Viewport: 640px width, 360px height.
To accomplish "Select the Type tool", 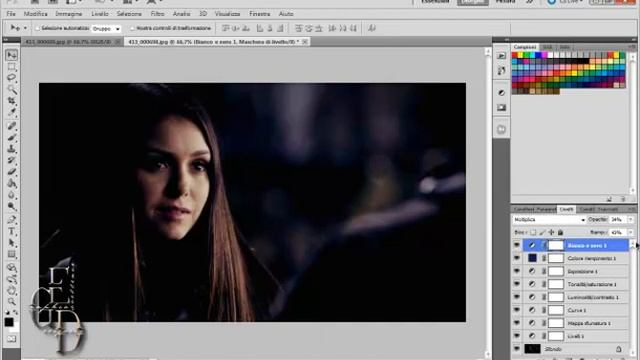I will [12, 232].
